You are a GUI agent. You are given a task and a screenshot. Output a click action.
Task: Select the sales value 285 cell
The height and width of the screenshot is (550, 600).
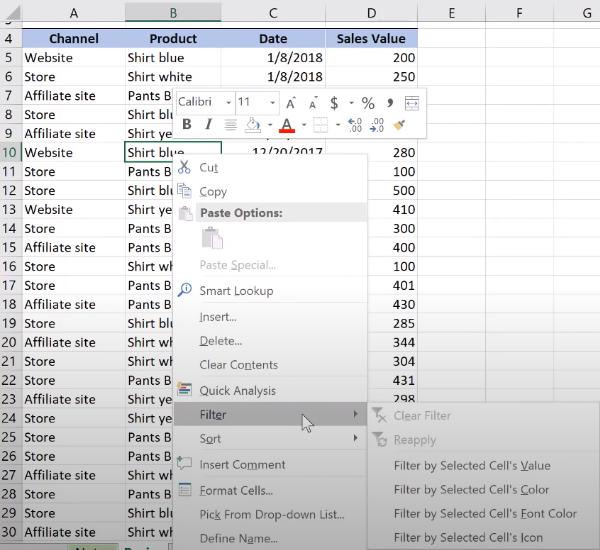pos(393,323)
